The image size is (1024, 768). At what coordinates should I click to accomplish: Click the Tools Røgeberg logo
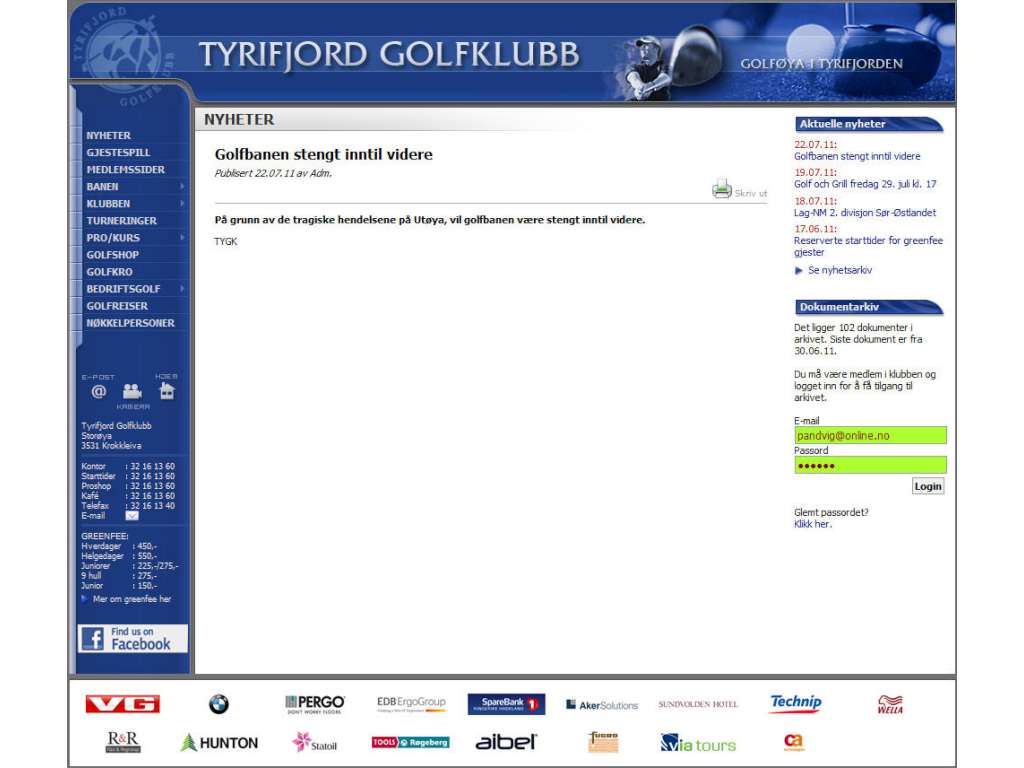tap(410, 743)
